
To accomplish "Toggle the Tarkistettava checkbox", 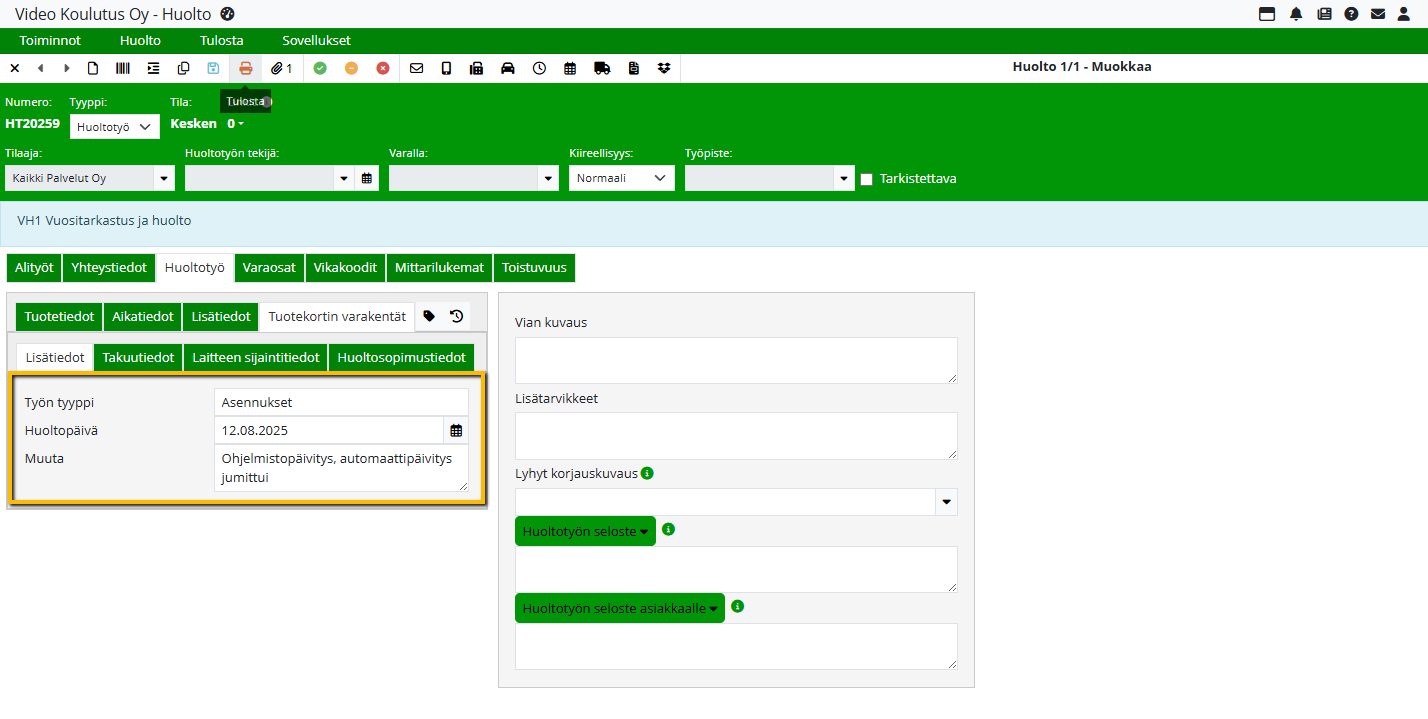I will [x=866, y=179].
